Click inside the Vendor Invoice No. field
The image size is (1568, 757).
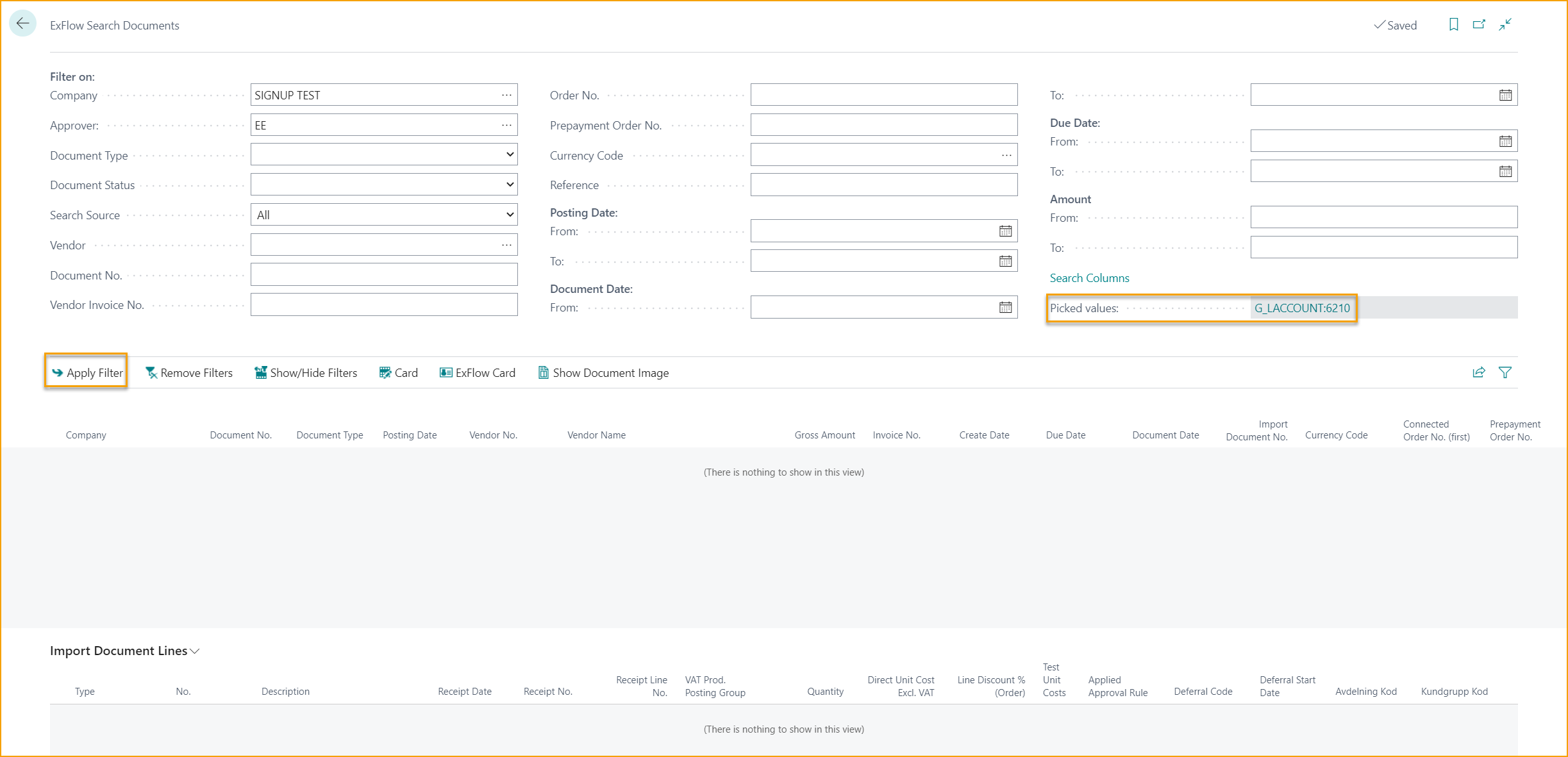click(383, 304)
